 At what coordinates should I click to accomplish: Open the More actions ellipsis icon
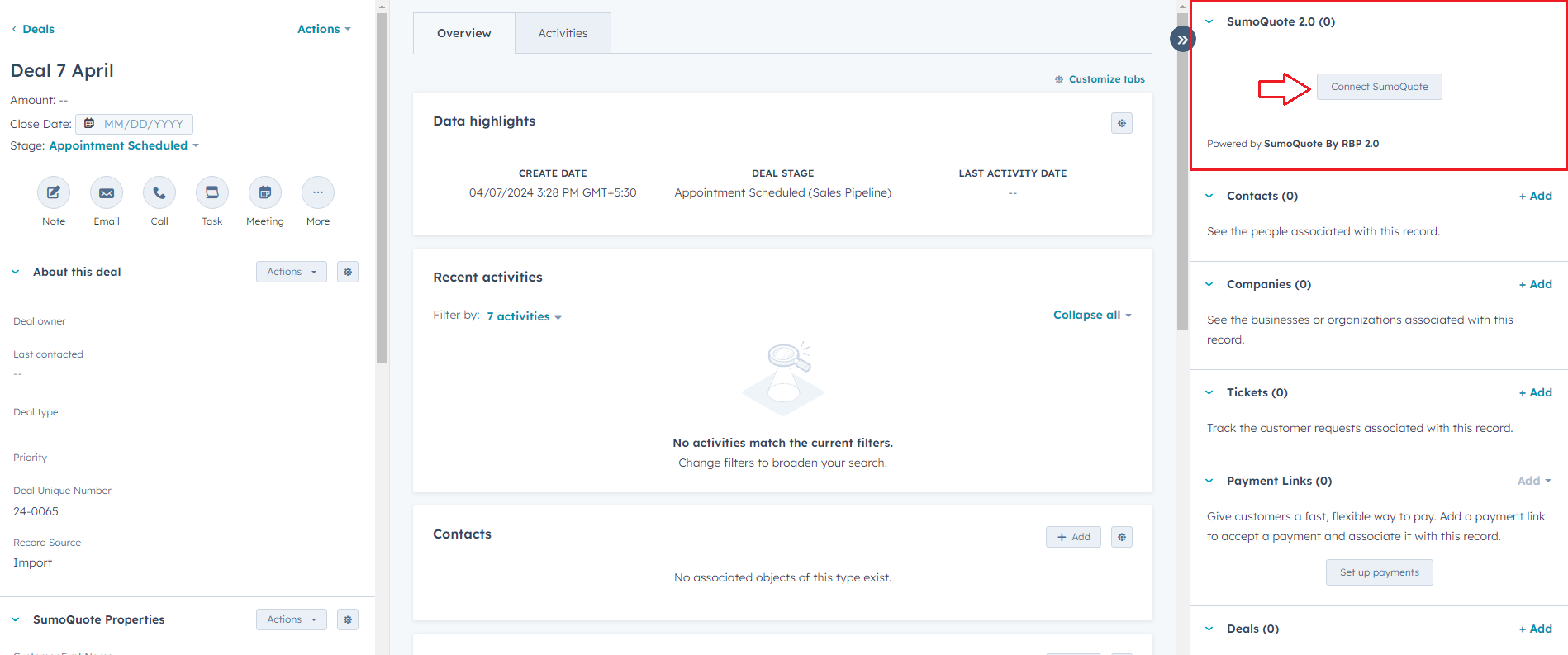pyautogui.click(x=318, y=192)
